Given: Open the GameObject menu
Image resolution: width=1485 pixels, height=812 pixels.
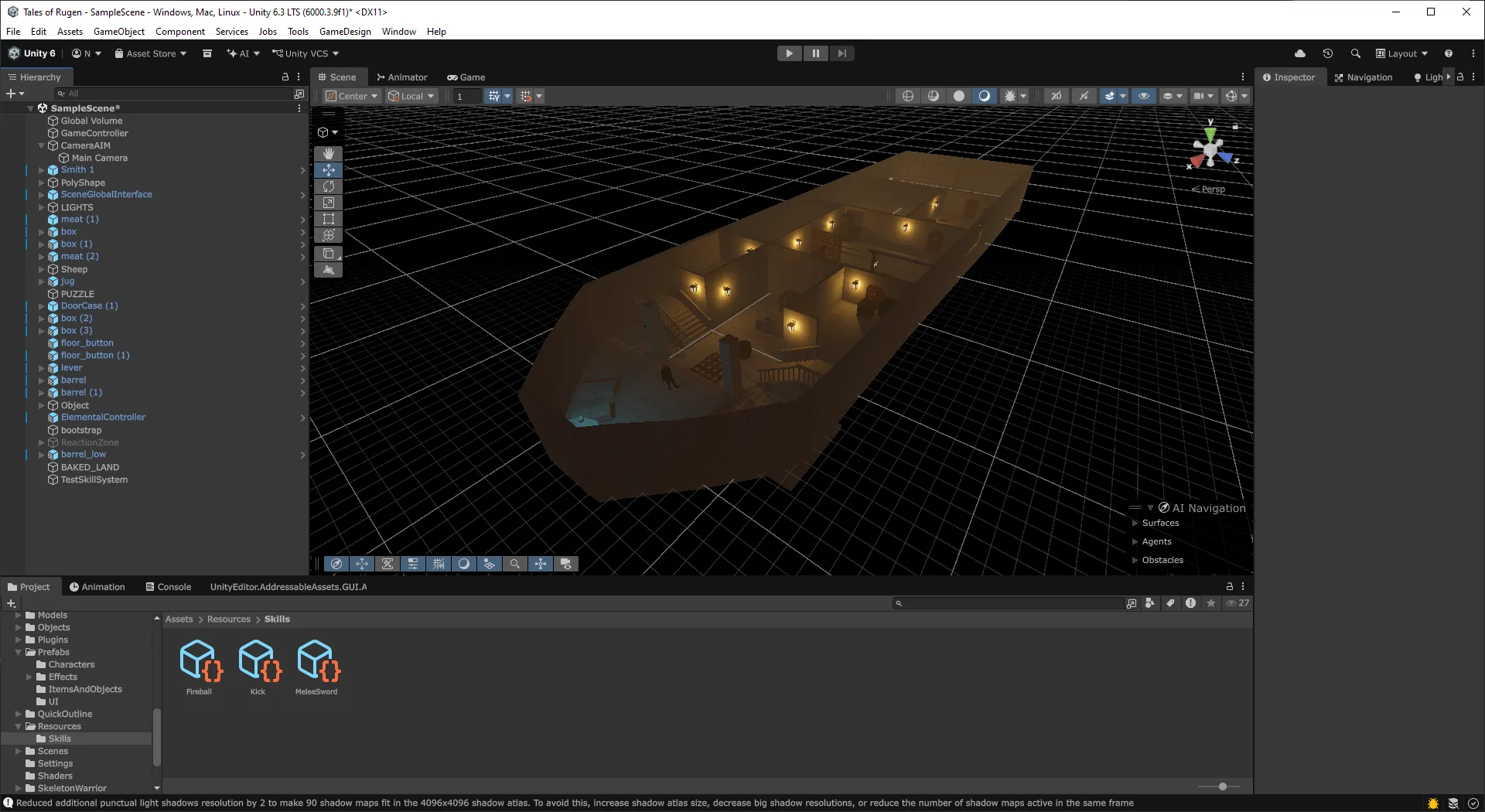Looking at the screenshot, I should tap(119, 32).
